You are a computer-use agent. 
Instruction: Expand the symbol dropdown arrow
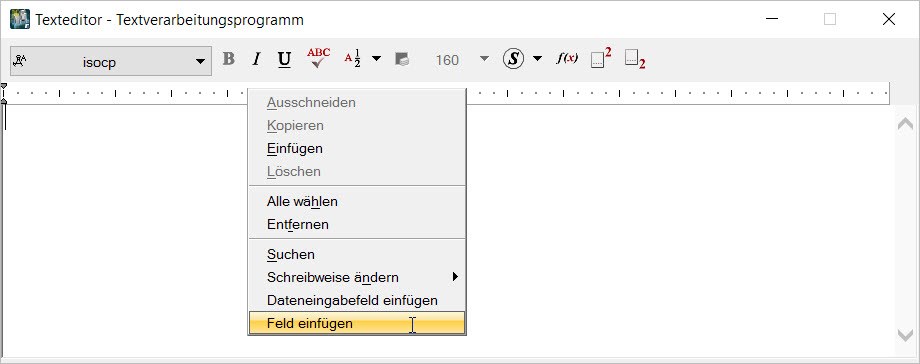[x=537, y=59]
